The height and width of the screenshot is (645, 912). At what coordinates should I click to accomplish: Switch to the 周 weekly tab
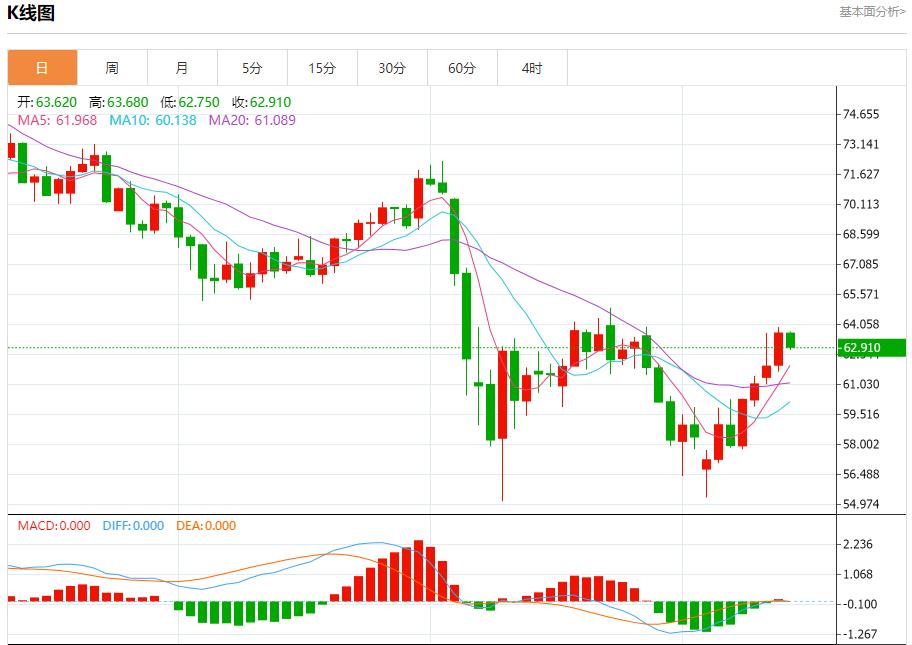(112, 68)
